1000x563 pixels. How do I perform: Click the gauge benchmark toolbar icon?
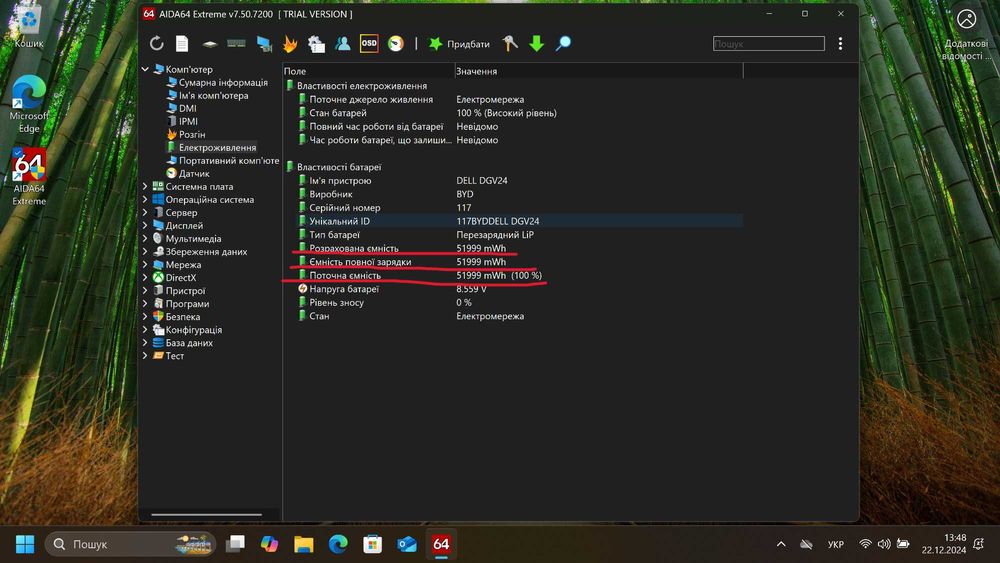pos(395,43)
